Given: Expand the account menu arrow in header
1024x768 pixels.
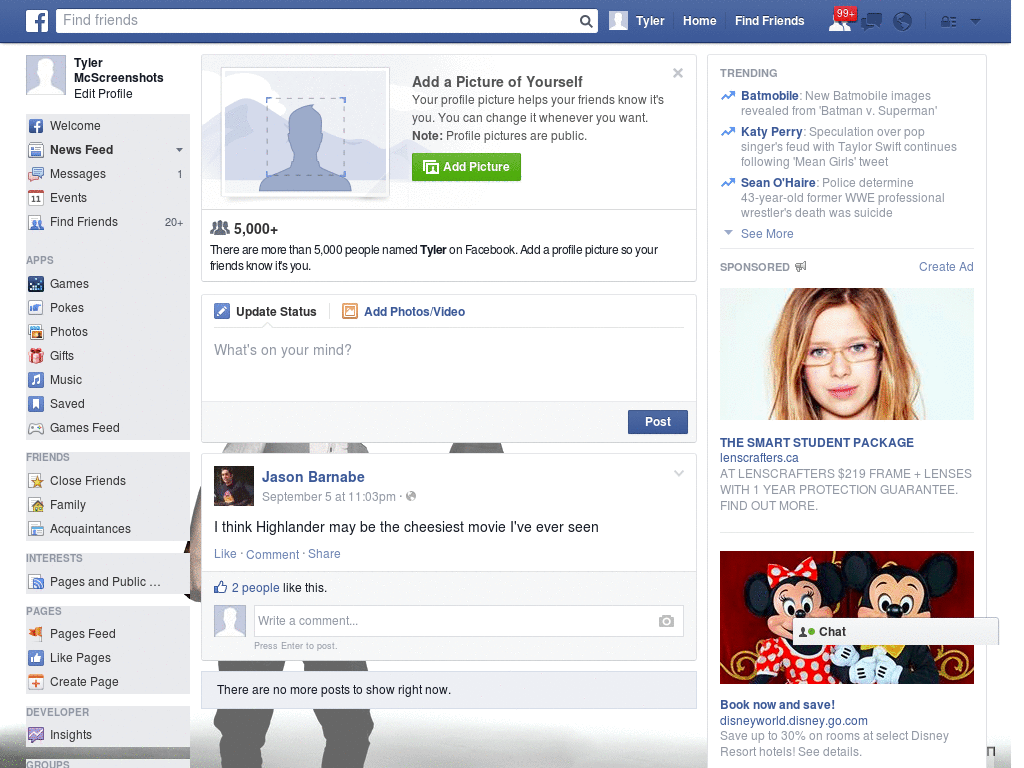Looking at the screenshot, I should (x=975, y=21).
